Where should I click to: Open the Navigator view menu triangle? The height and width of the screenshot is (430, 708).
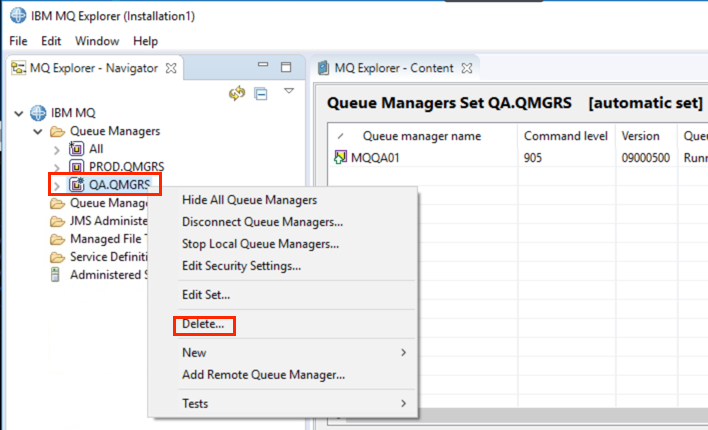(x=289, y=91)
